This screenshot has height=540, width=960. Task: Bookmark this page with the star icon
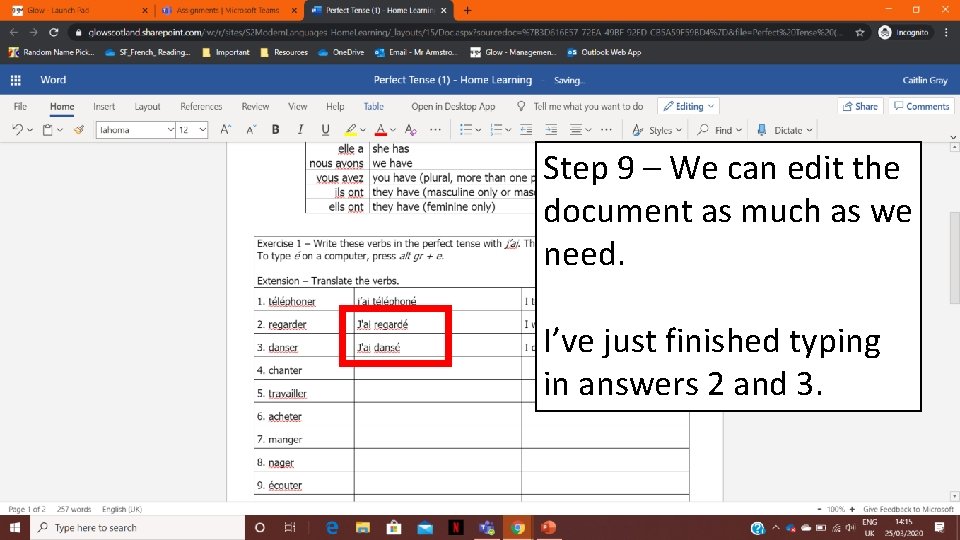(860, 32)
